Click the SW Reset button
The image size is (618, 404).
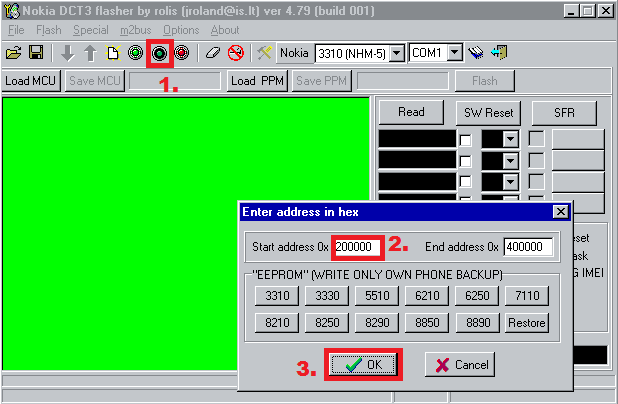488,113
